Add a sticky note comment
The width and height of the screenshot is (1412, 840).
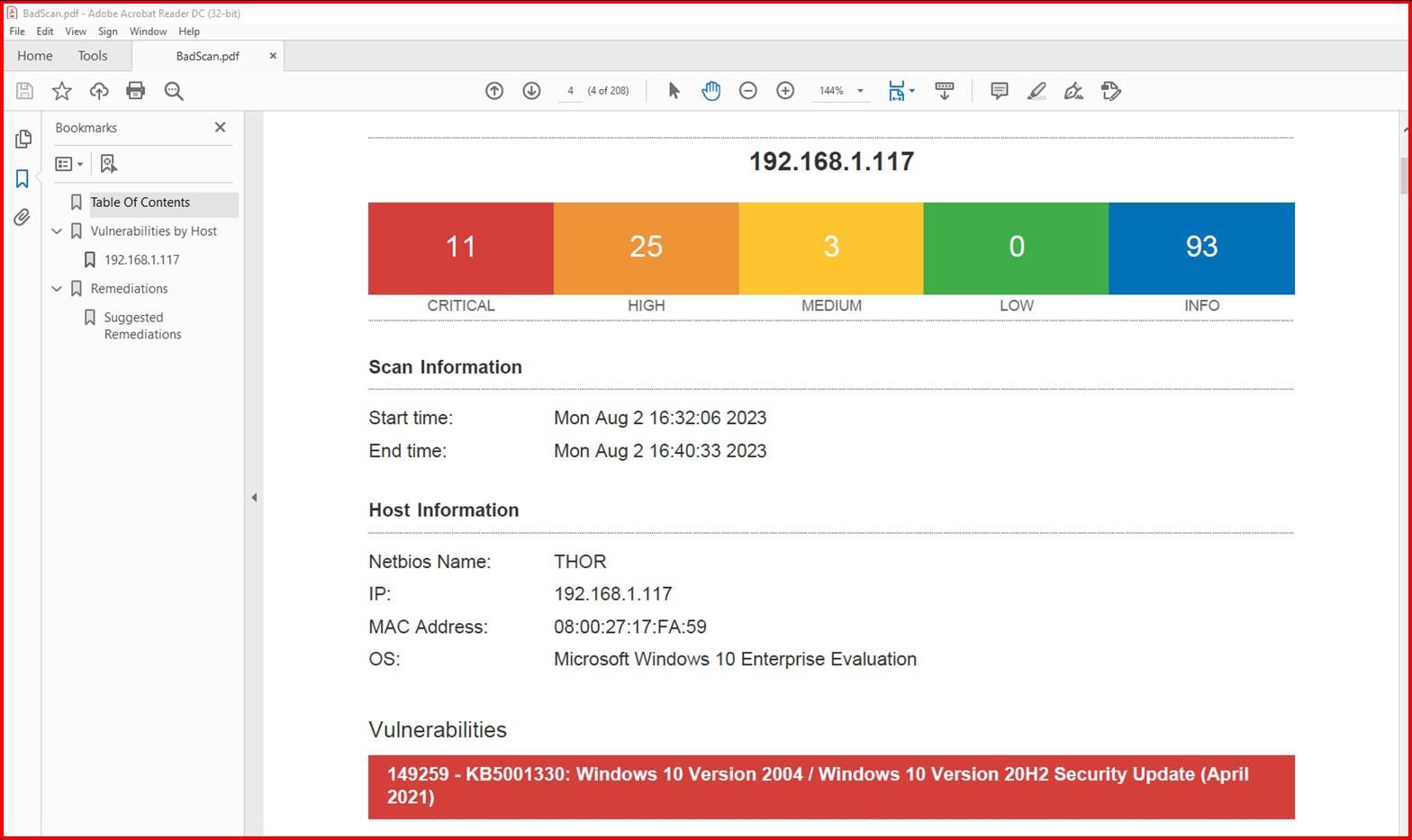999,91
